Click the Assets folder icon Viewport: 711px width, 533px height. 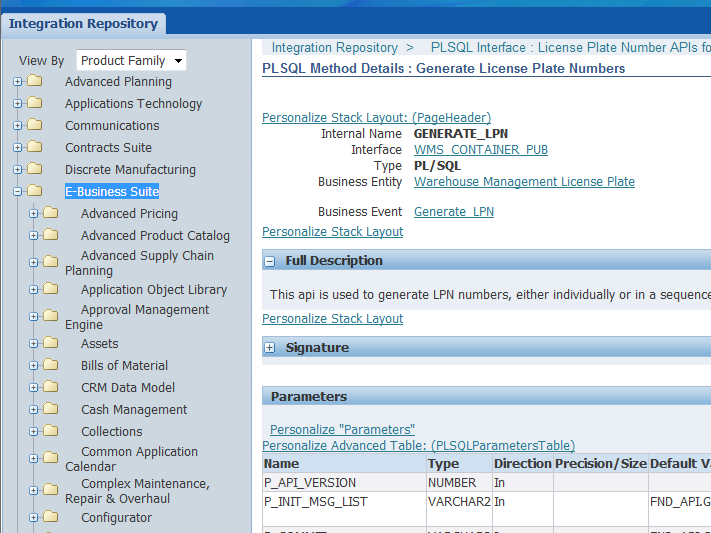(51, 342)
